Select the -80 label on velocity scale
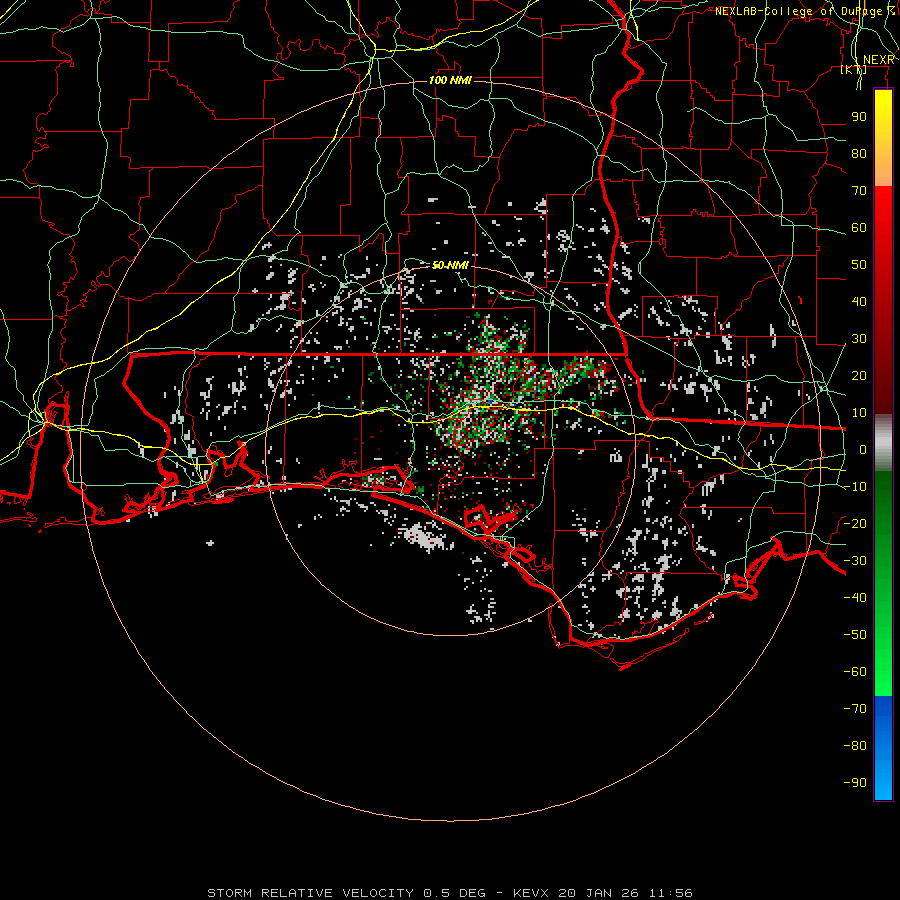This screenshot has width=900, height=900. pyautogui.click(x=855, y=746)
